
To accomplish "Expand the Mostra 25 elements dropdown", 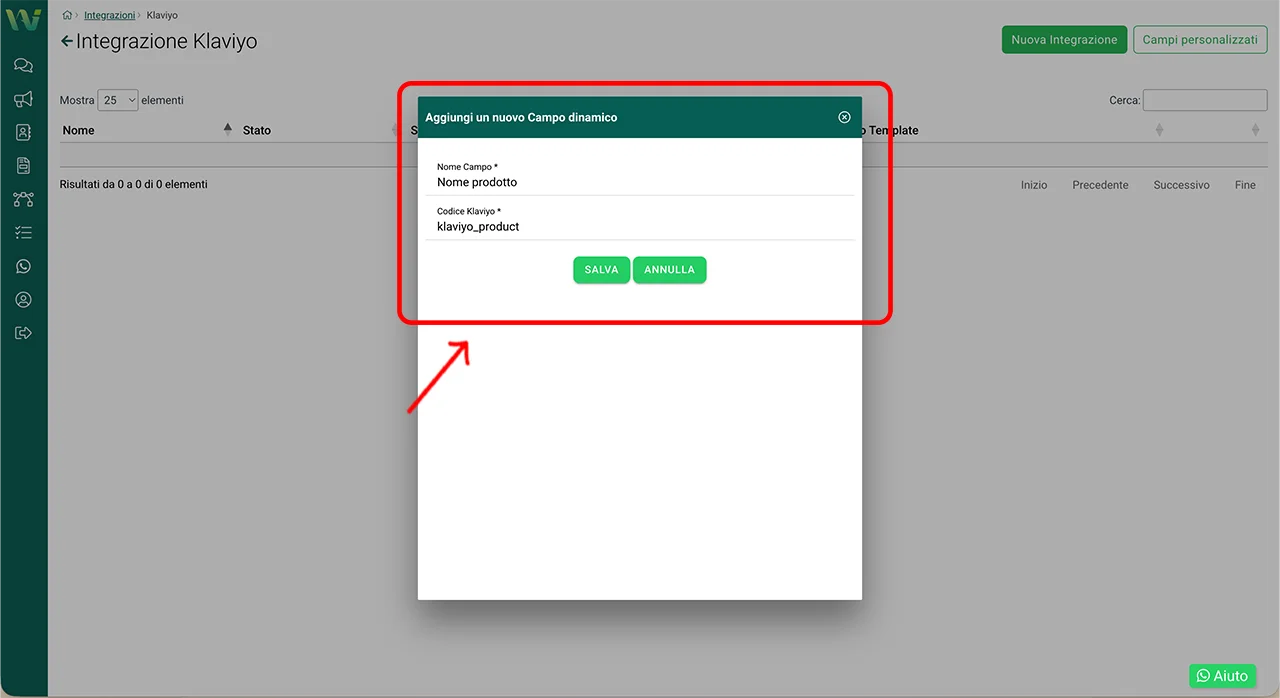I will pyautogui.click(x=118, y=100).
